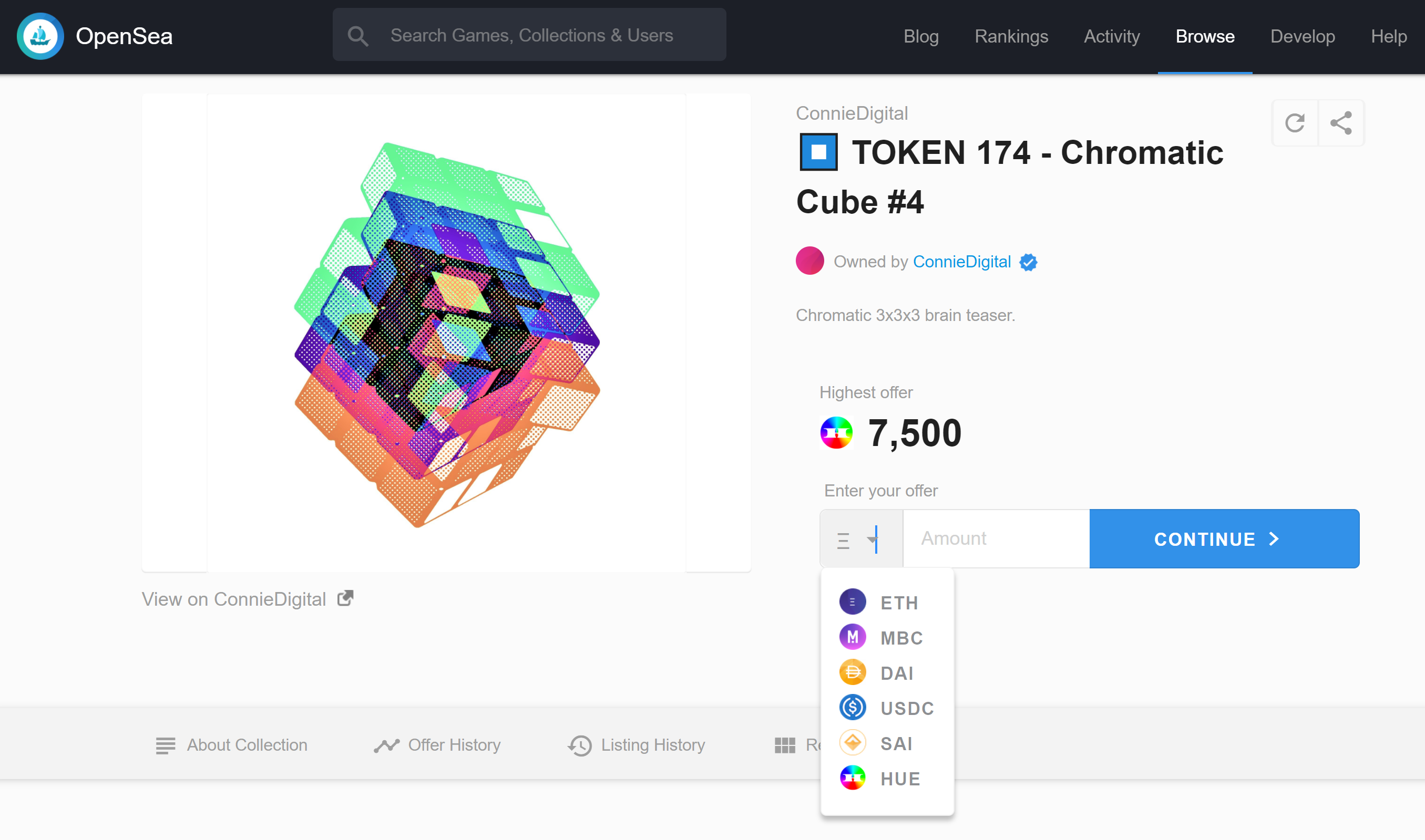Click the search magnifier icon
The width and height of the screenshot is (1425, 840).
pos(358,36)
